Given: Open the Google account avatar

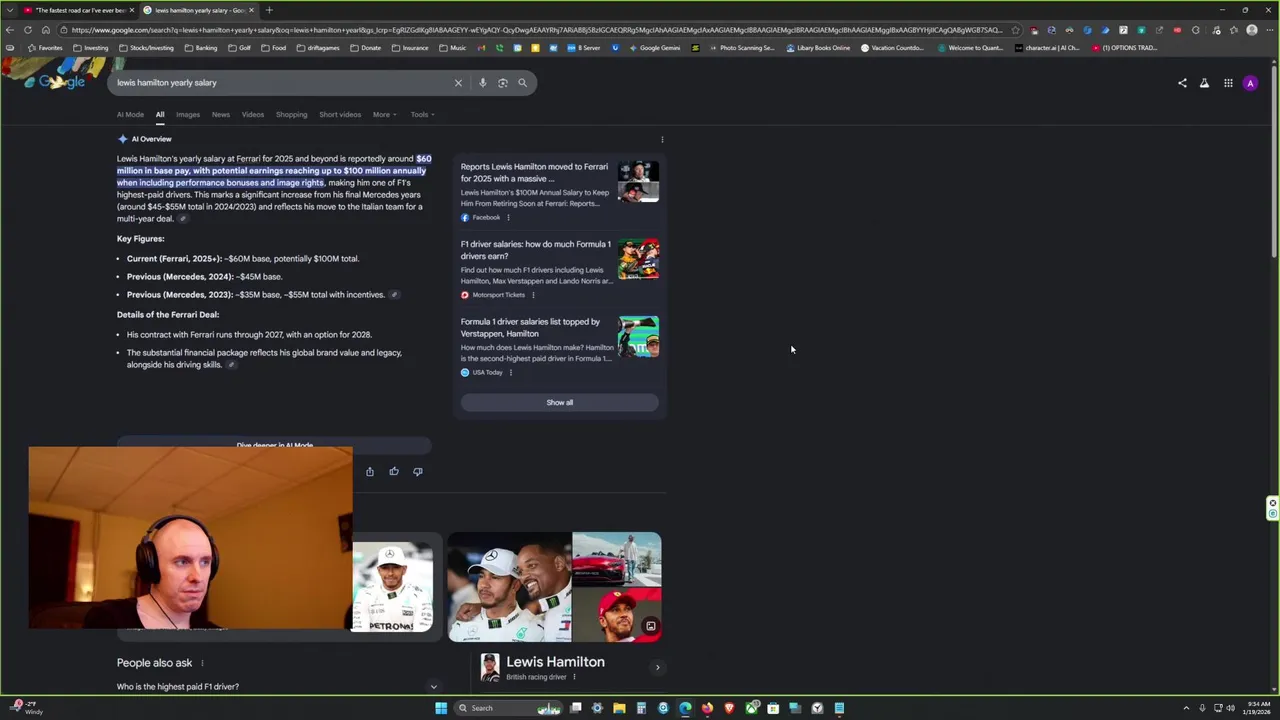Looking at the screenshot, I should tap(1250, 83).
